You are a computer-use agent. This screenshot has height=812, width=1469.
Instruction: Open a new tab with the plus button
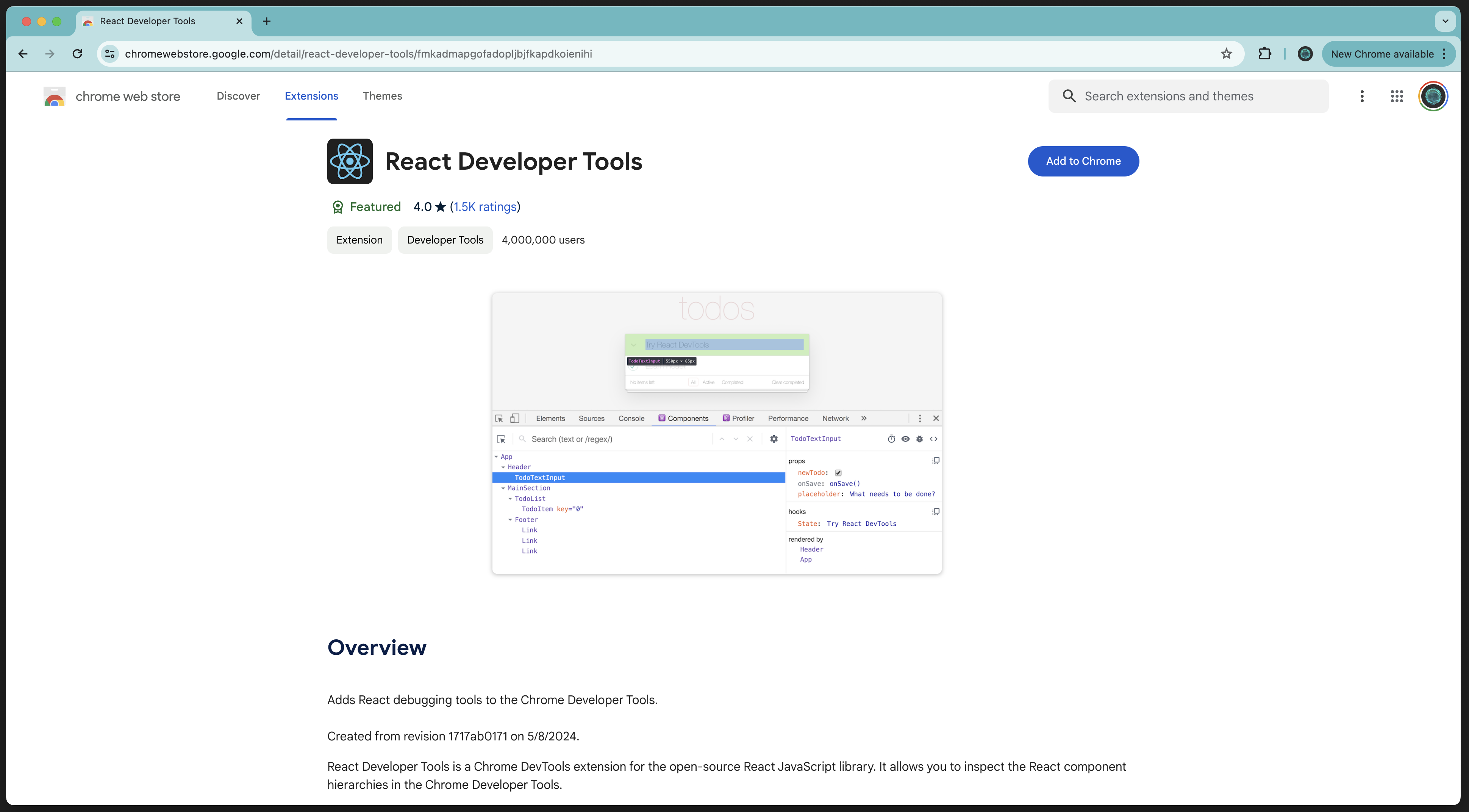(266, 21)
